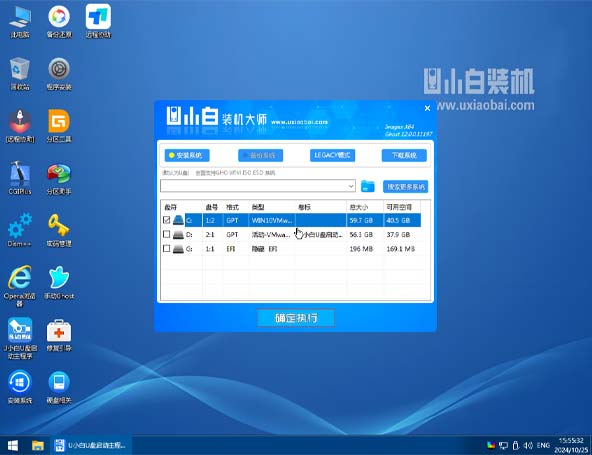The width and height of the screenshot is (592, 455).
Task: Open the blue round disk desktop icon
Action: pyautogui.click(x=59, y=387)
